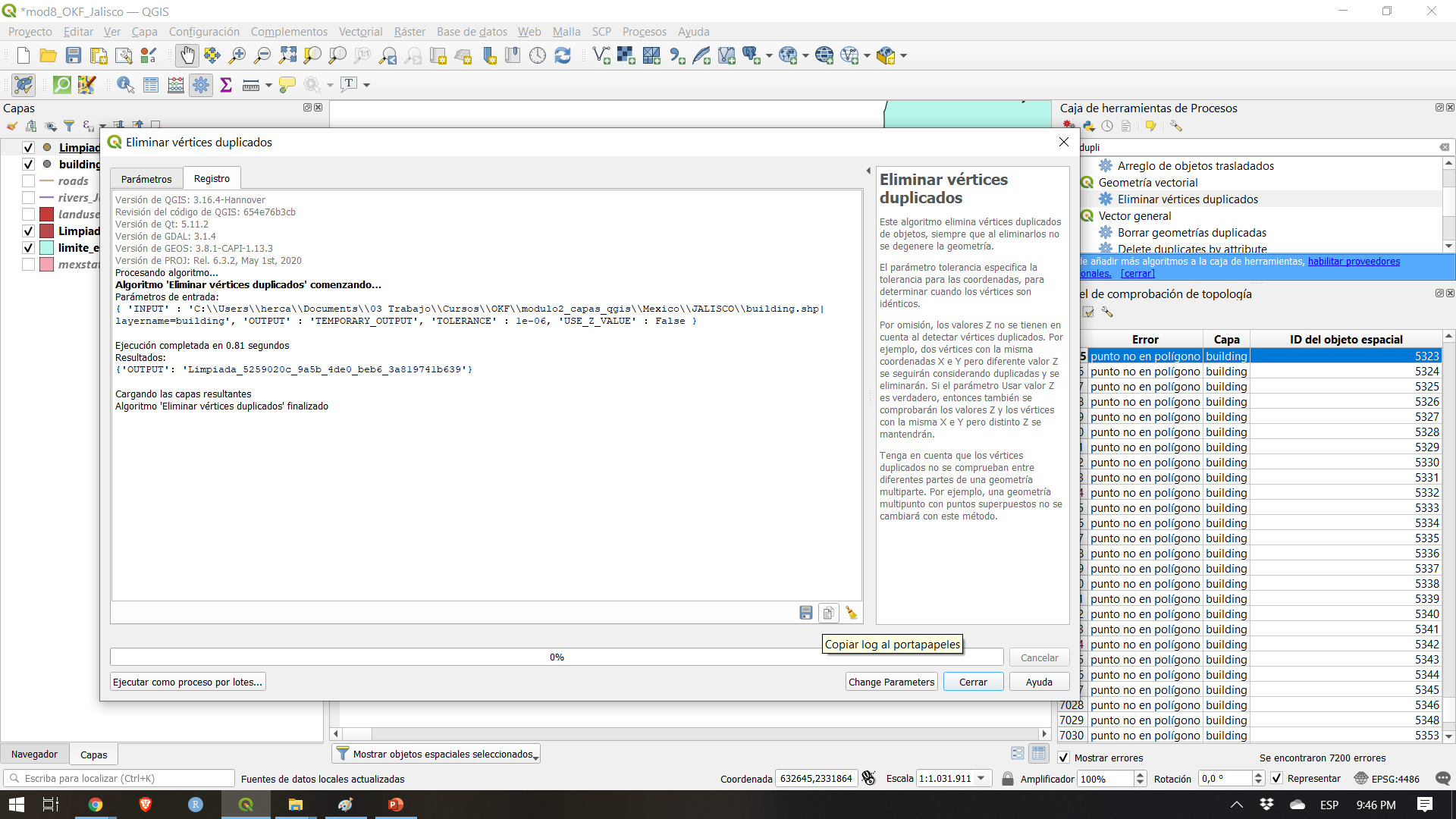
Task: Expand the text annotation dropdown arrow
Action: [366, 85]
